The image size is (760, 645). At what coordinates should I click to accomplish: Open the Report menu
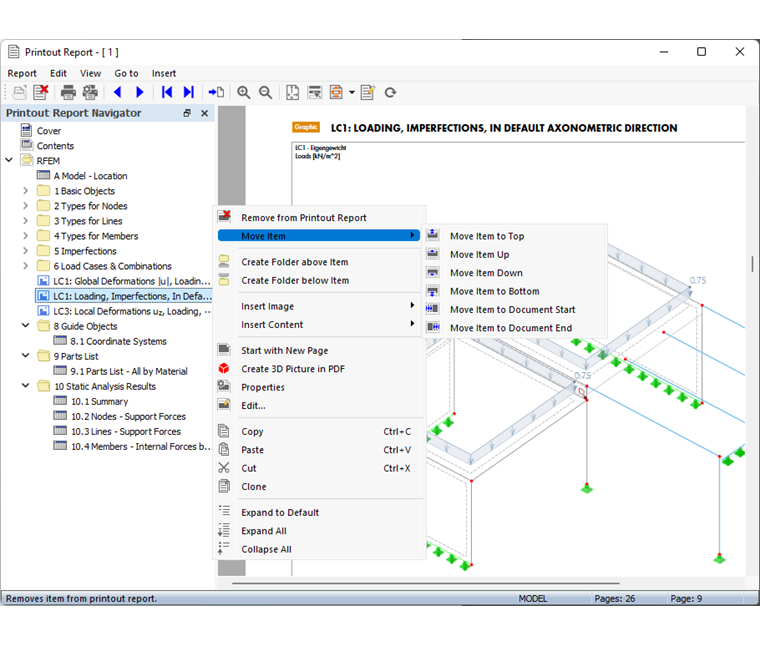(x=22, y=73)
